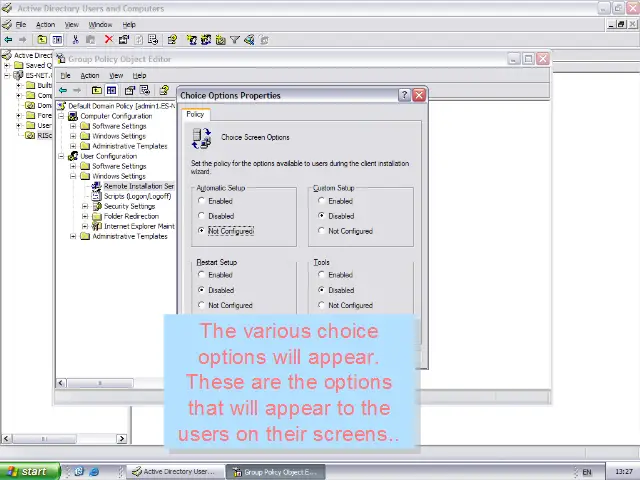Select Tools Disabled radio button

click(x=321, y=290)
